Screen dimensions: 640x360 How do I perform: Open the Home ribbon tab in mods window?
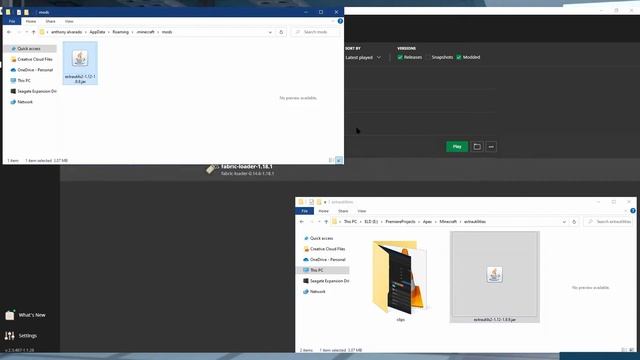tap(31, 21)
